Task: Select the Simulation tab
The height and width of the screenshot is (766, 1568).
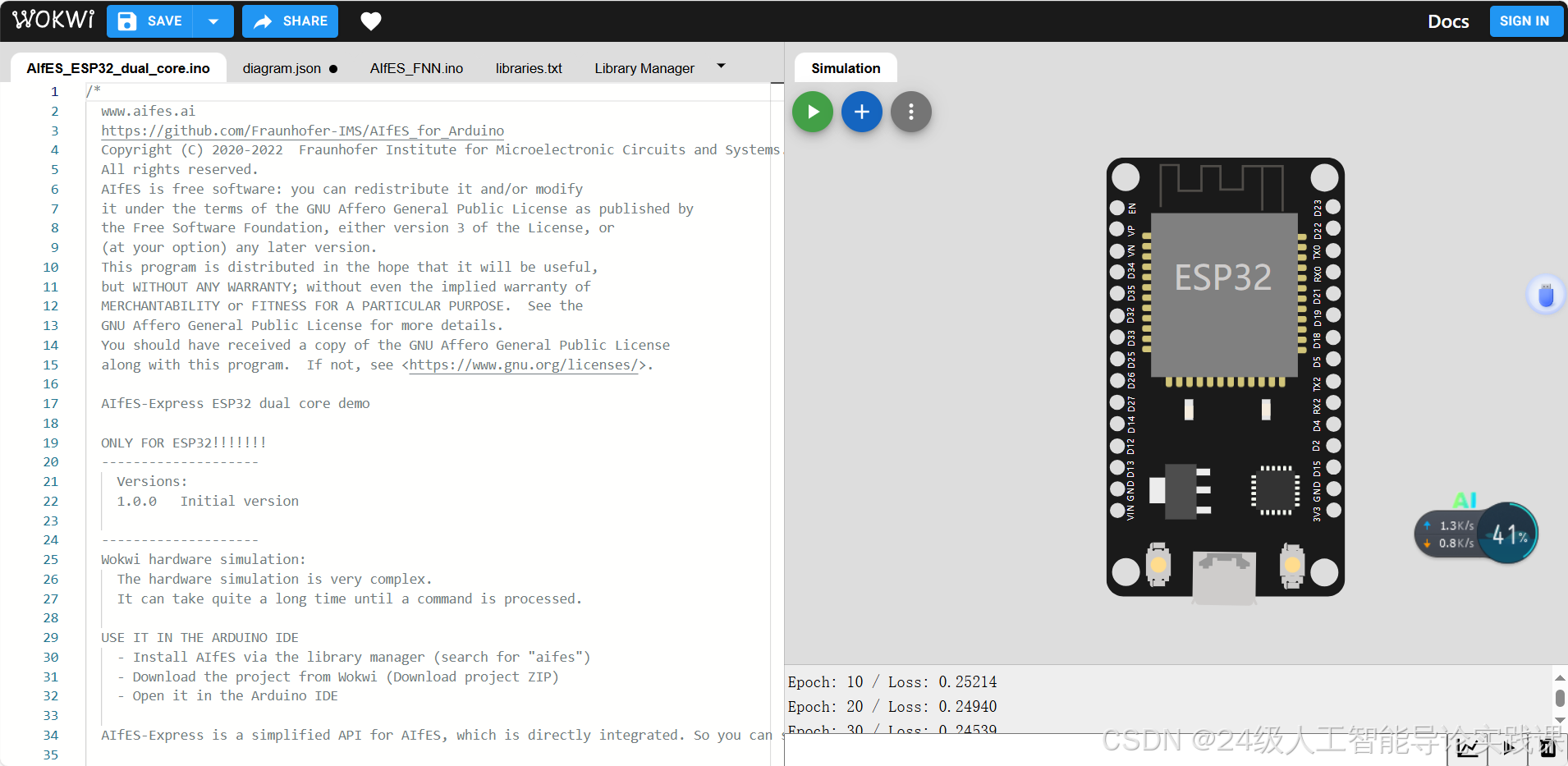Action: (x=846, y=67)
